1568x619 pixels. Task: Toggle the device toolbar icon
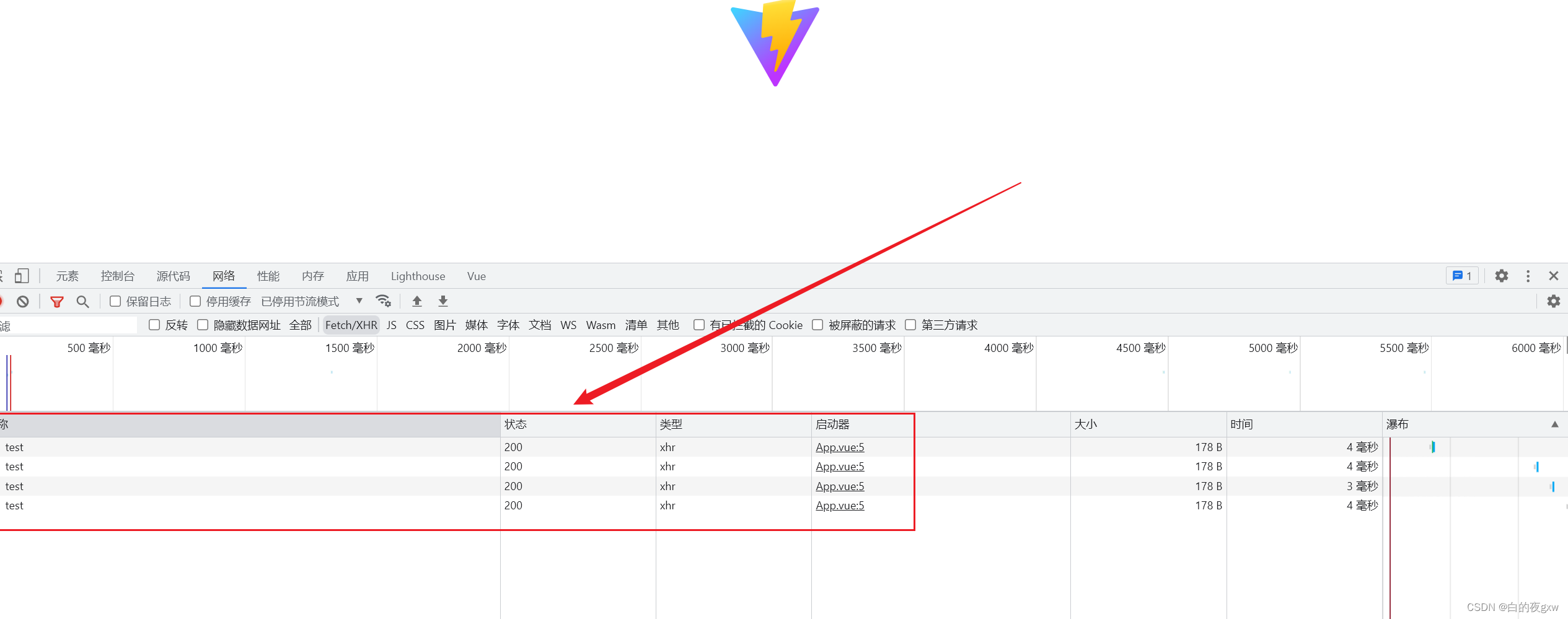pos(22,276)
